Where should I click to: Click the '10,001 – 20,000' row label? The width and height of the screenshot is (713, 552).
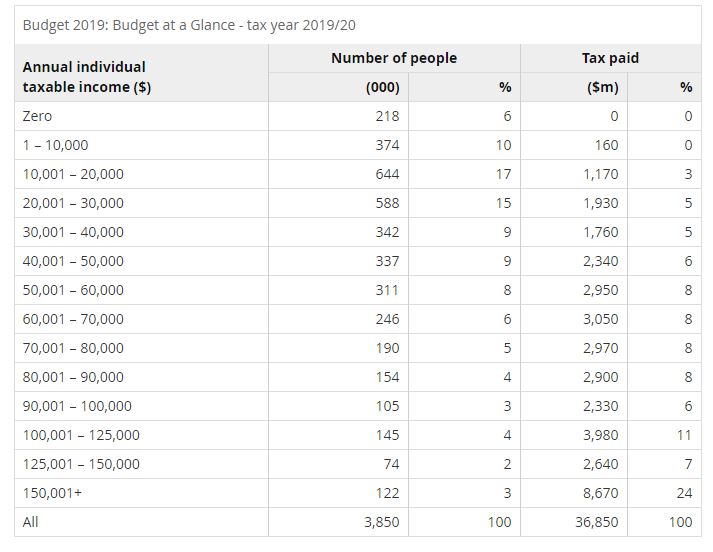point(73,174)
